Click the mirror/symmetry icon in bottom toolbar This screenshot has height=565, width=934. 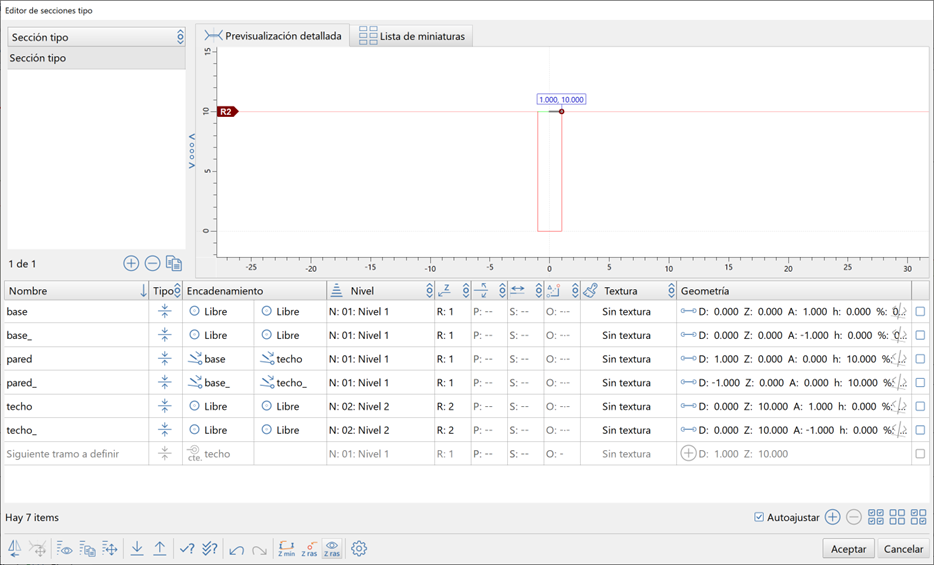(x=15, y=549)
